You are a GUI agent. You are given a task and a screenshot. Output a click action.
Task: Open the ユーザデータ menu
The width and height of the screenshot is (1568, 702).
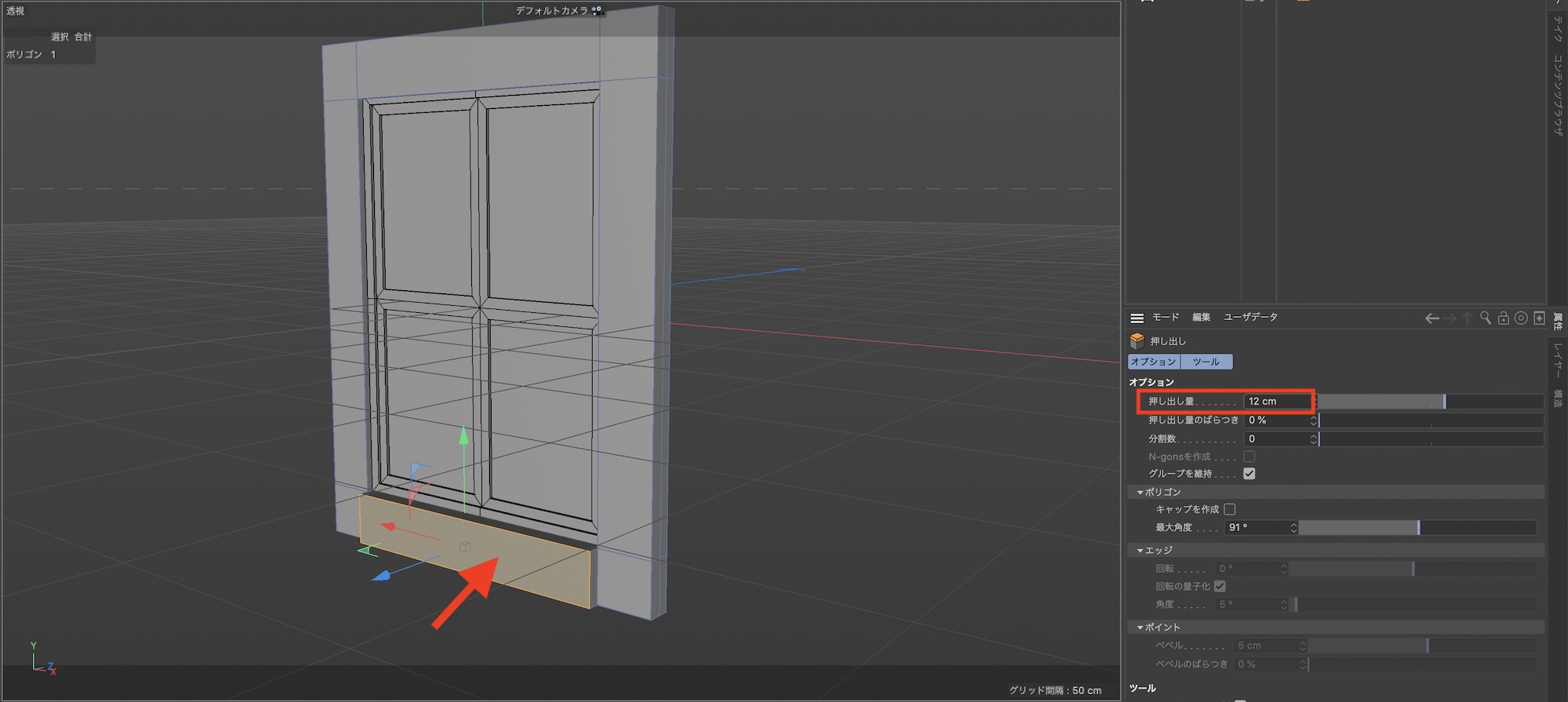(x=1250, y=318)
